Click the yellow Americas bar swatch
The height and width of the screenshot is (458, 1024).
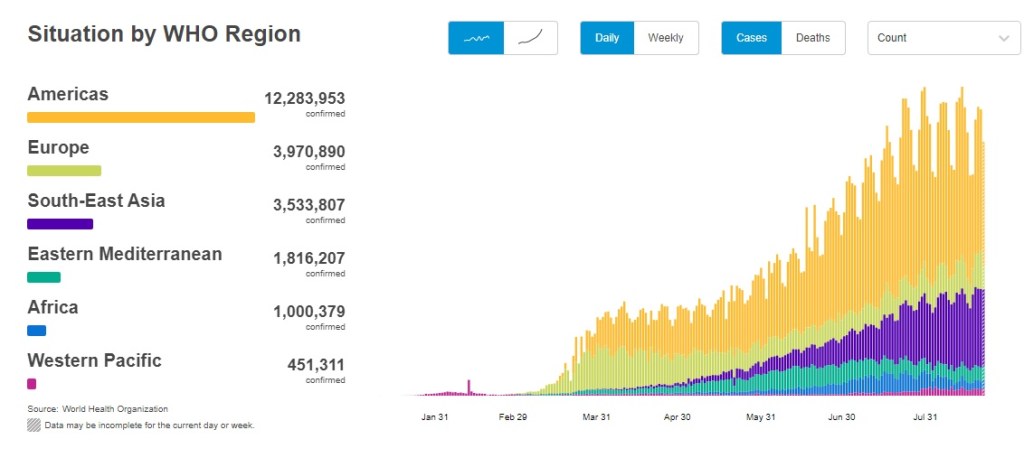tap(141, 117)
